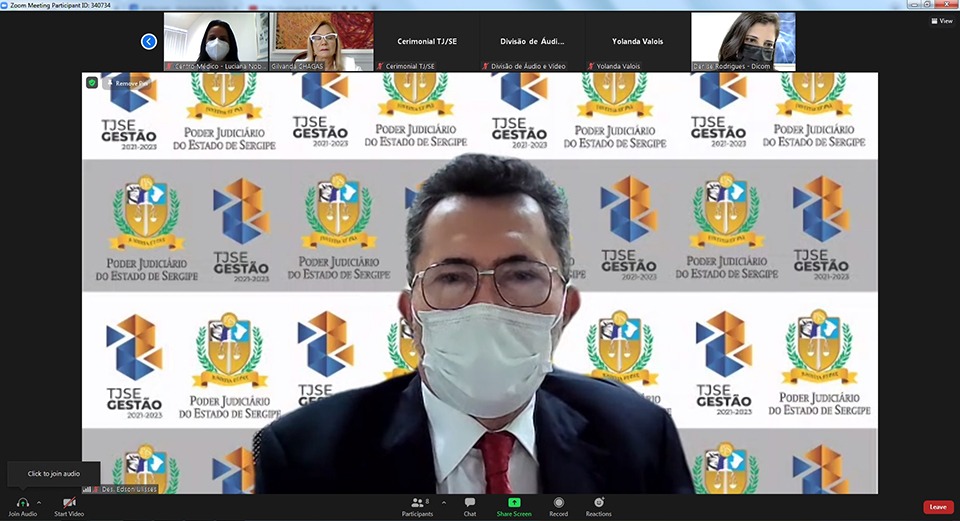Select the Yolanda Valois participant tile
960x521 pixels.
[637, 41]
